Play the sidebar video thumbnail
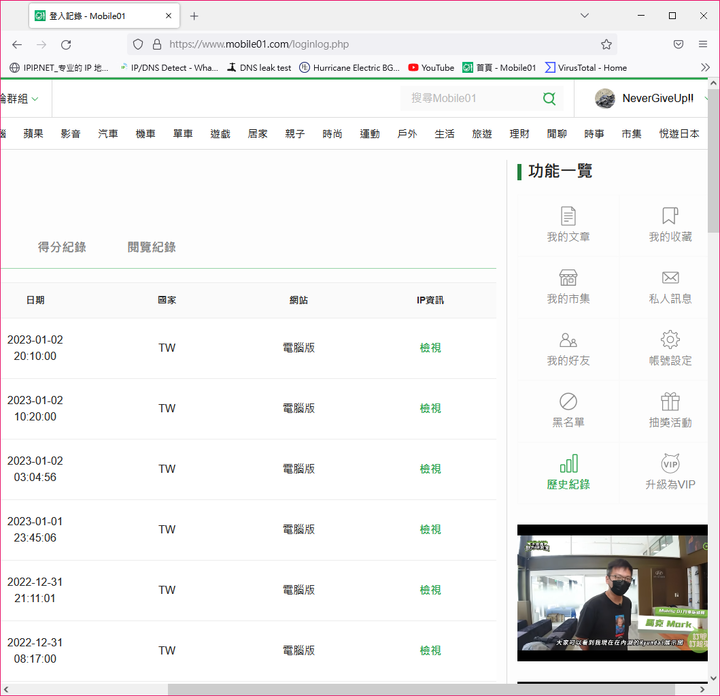The width and height of the screenshot is (720, 696). point(612,593)
